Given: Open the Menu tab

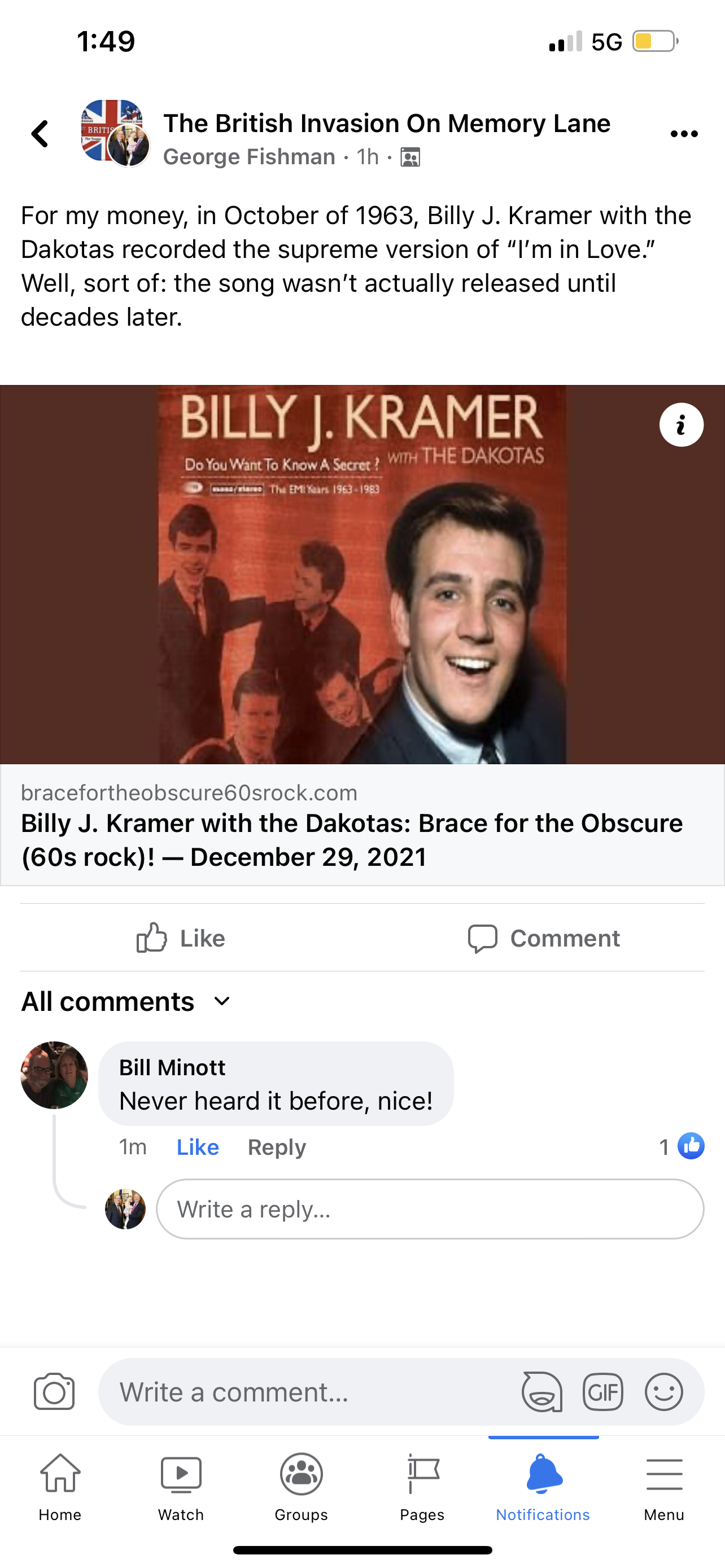Looking at the screenshot, I should [663, 1486].
